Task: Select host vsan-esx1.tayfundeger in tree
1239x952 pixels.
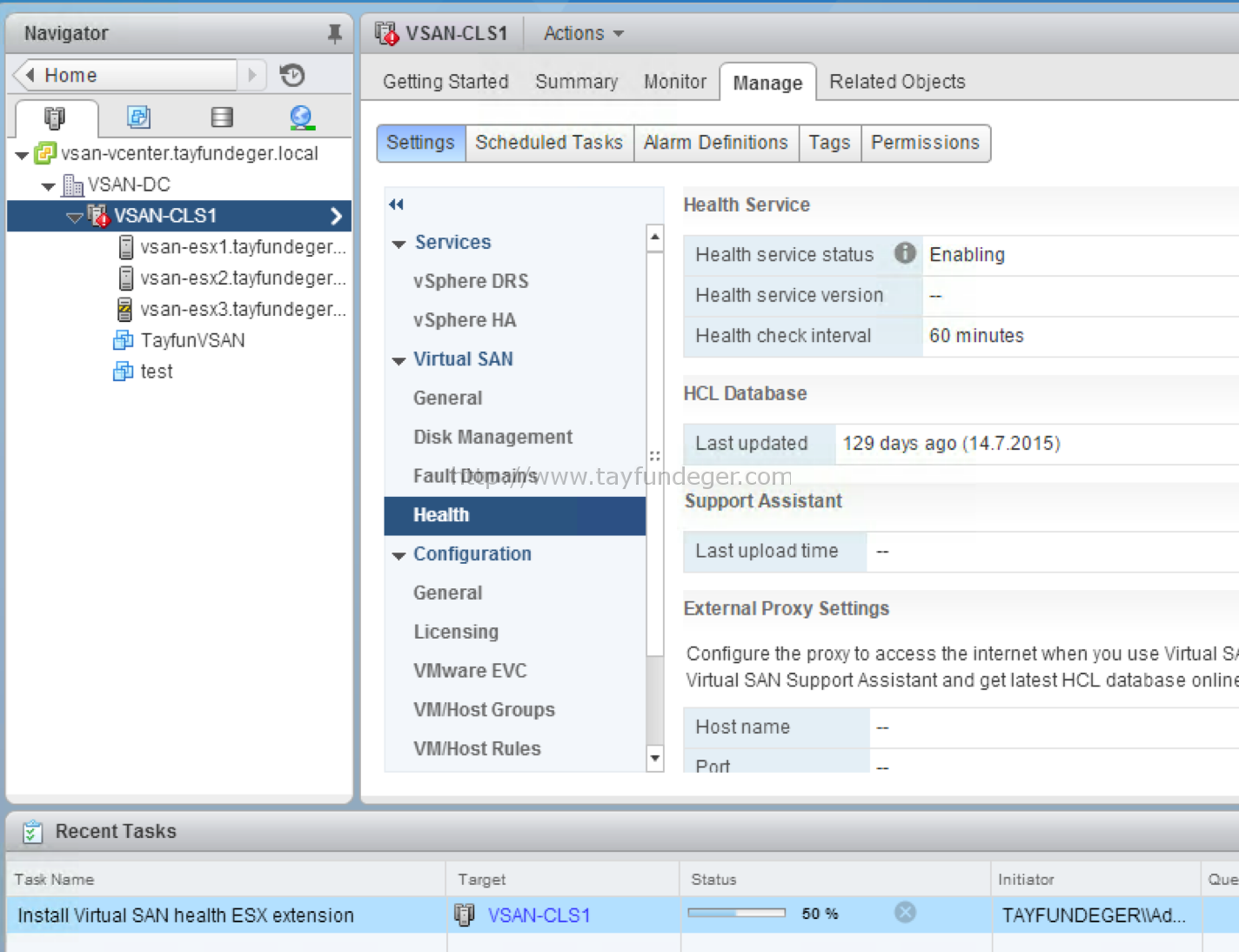Action: click(243, 247)
